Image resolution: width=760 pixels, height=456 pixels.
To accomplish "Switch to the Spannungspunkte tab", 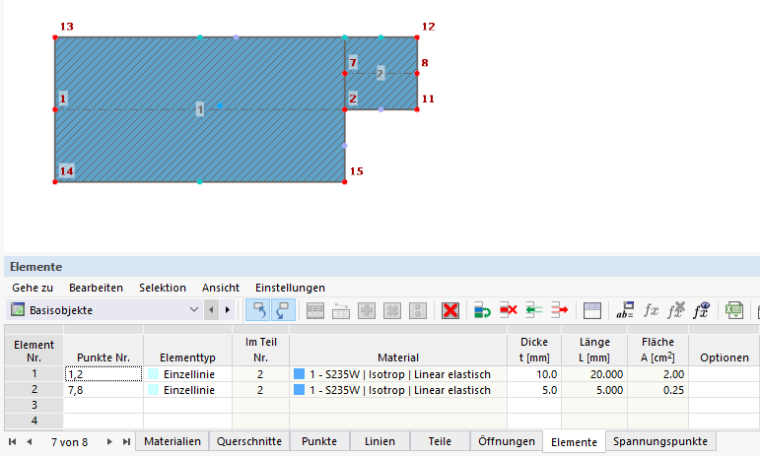I will point(660,441).
